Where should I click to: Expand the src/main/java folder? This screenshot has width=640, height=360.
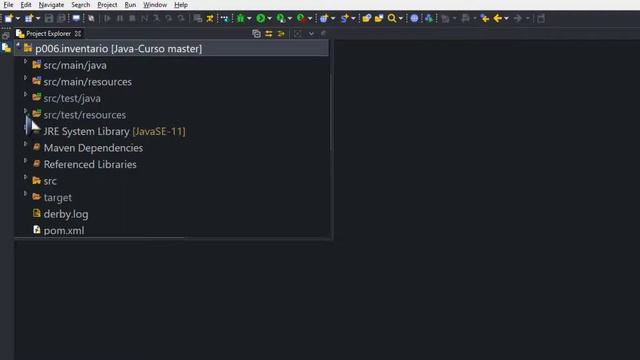[25, 61]
